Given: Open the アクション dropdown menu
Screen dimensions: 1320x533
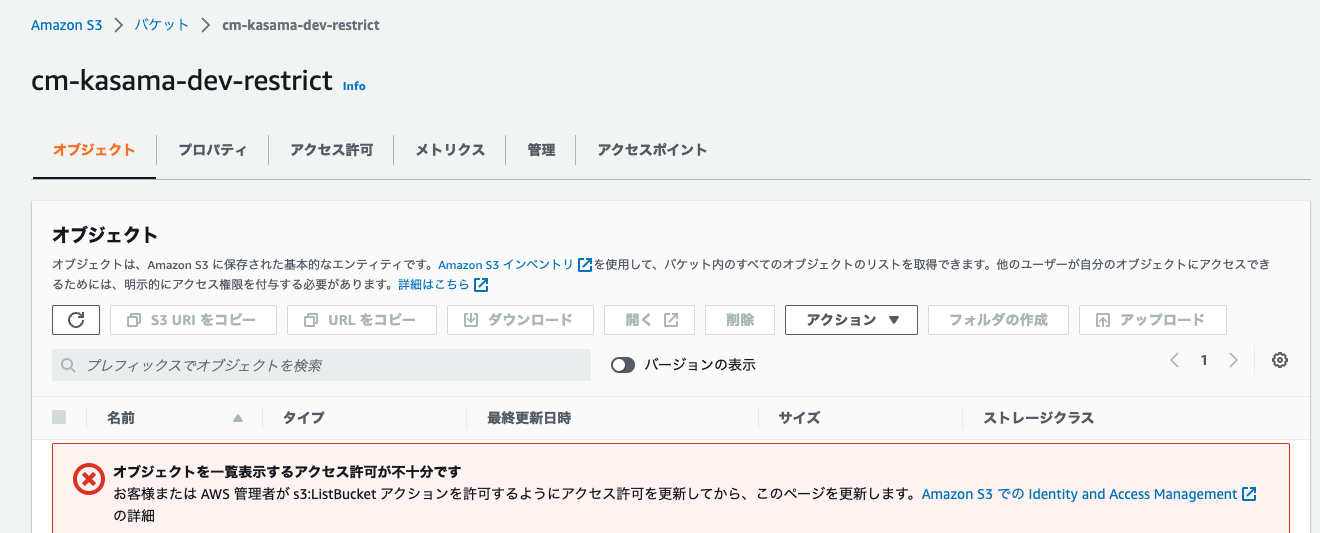Looking at the screenshot, I should (852, 320).
